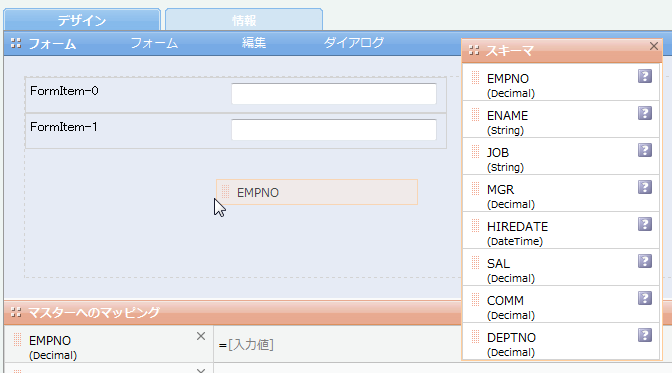Select EMPNO (Decimal) in the mapping panel
The image size is (672, 373).
109,344
